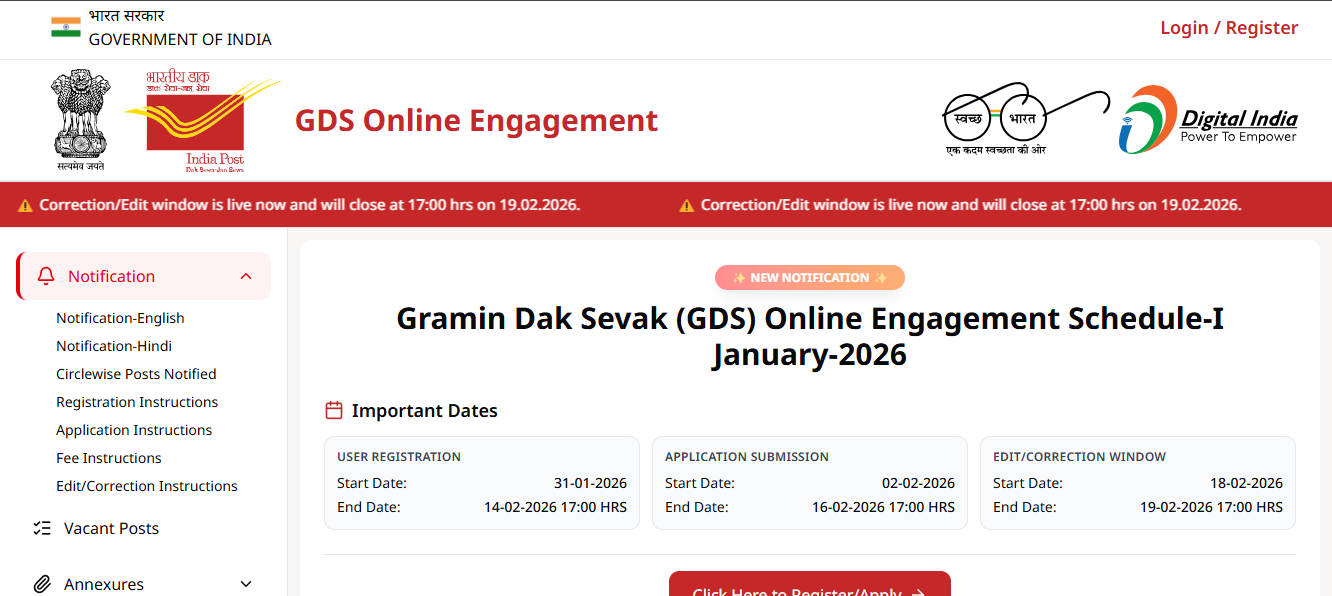Select the Vacant Posts list icon
The width and height of the screenshot is (1332, 596).
pyautogui.click(x=42, y=528)
